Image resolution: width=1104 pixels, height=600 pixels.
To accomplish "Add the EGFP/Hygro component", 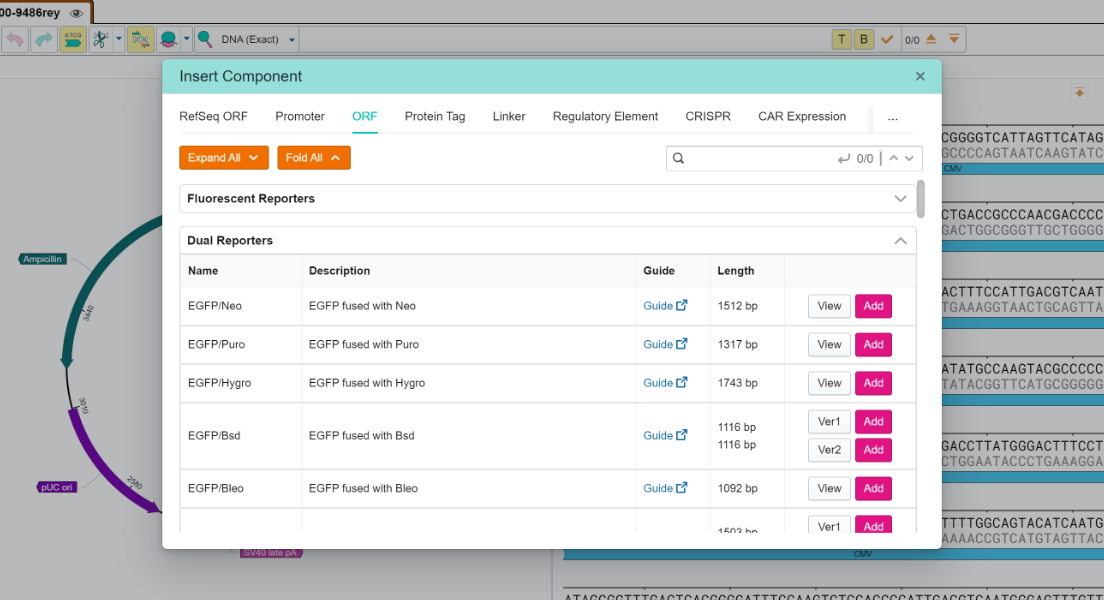I will (873, 383).
